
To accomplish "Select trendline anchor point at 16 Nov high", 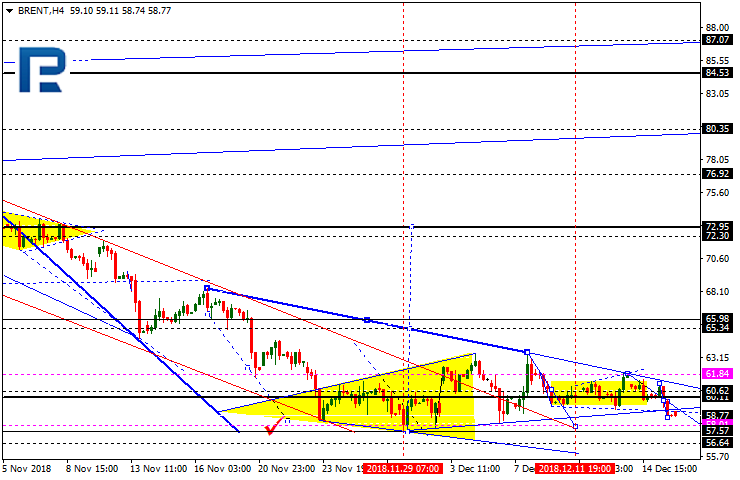I will tap(207, 288).
